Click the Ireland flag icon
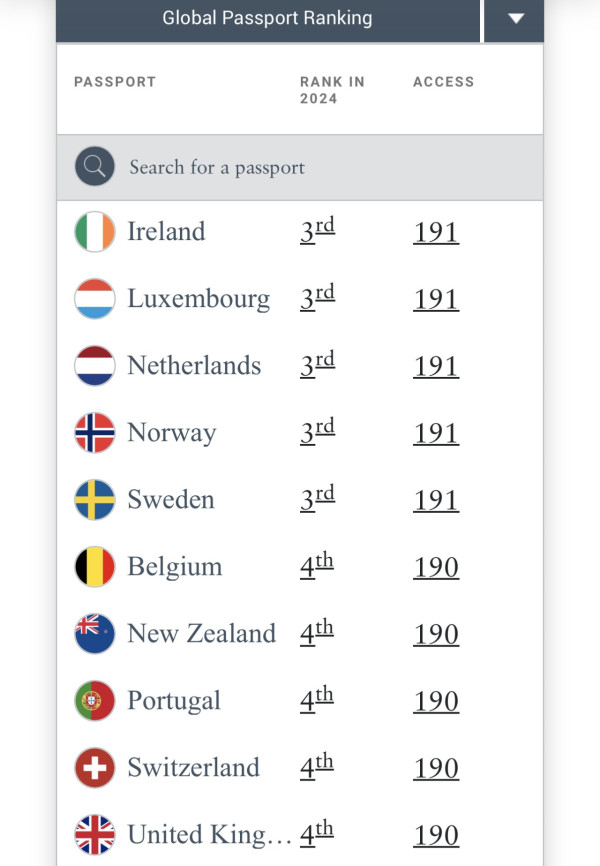This screenshot has width=600, height=866. (95, 232)
